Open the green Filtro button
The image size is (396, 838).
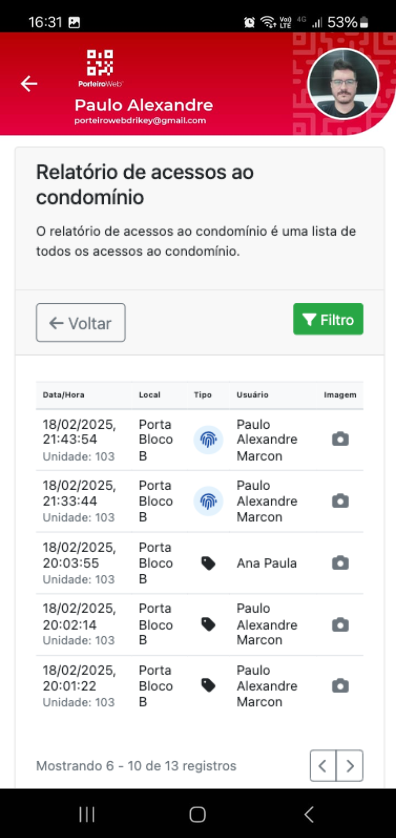pyautogui.click(x=328, y=319)
